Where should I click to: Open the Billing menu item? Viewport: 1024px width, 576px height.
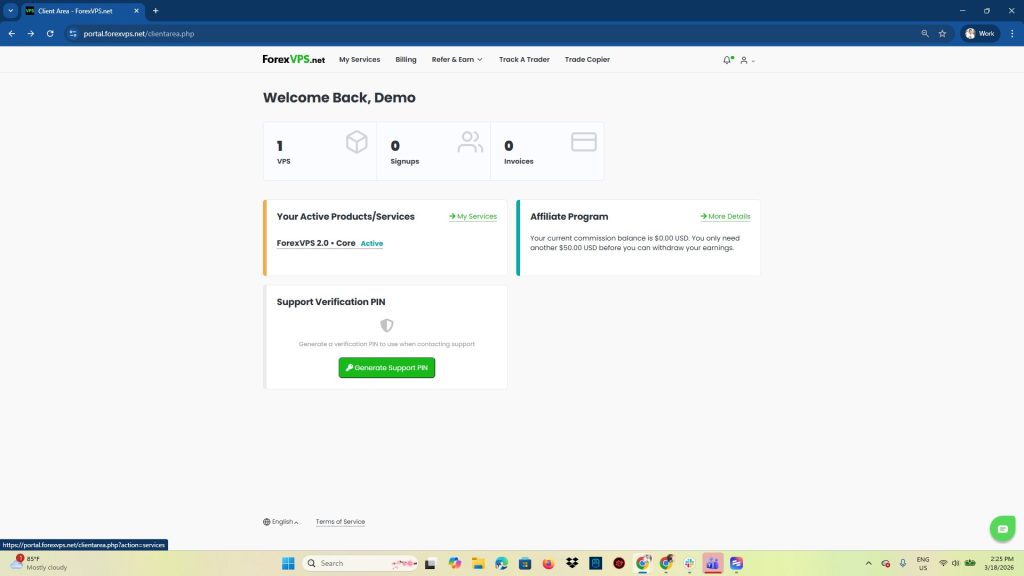coord(406,60)
